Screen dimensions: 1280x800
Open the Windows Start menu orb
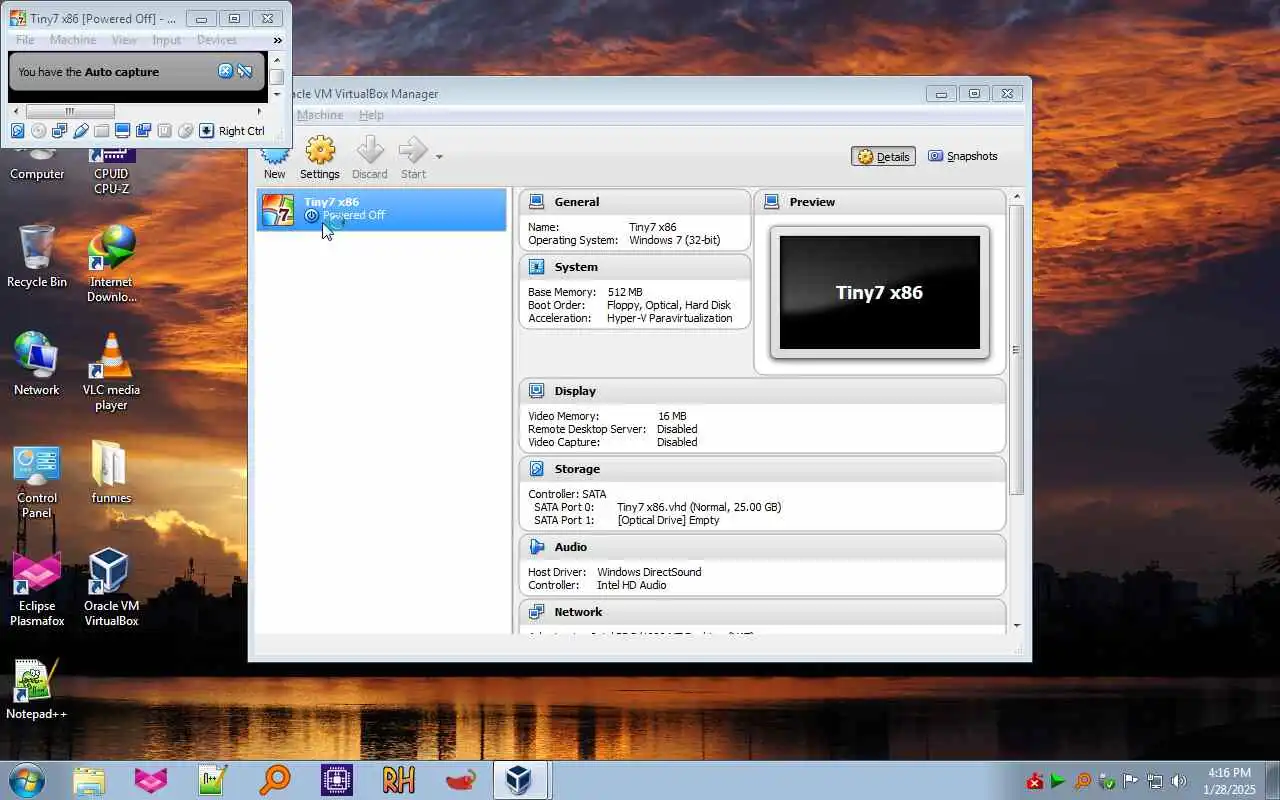click(26, 780)
